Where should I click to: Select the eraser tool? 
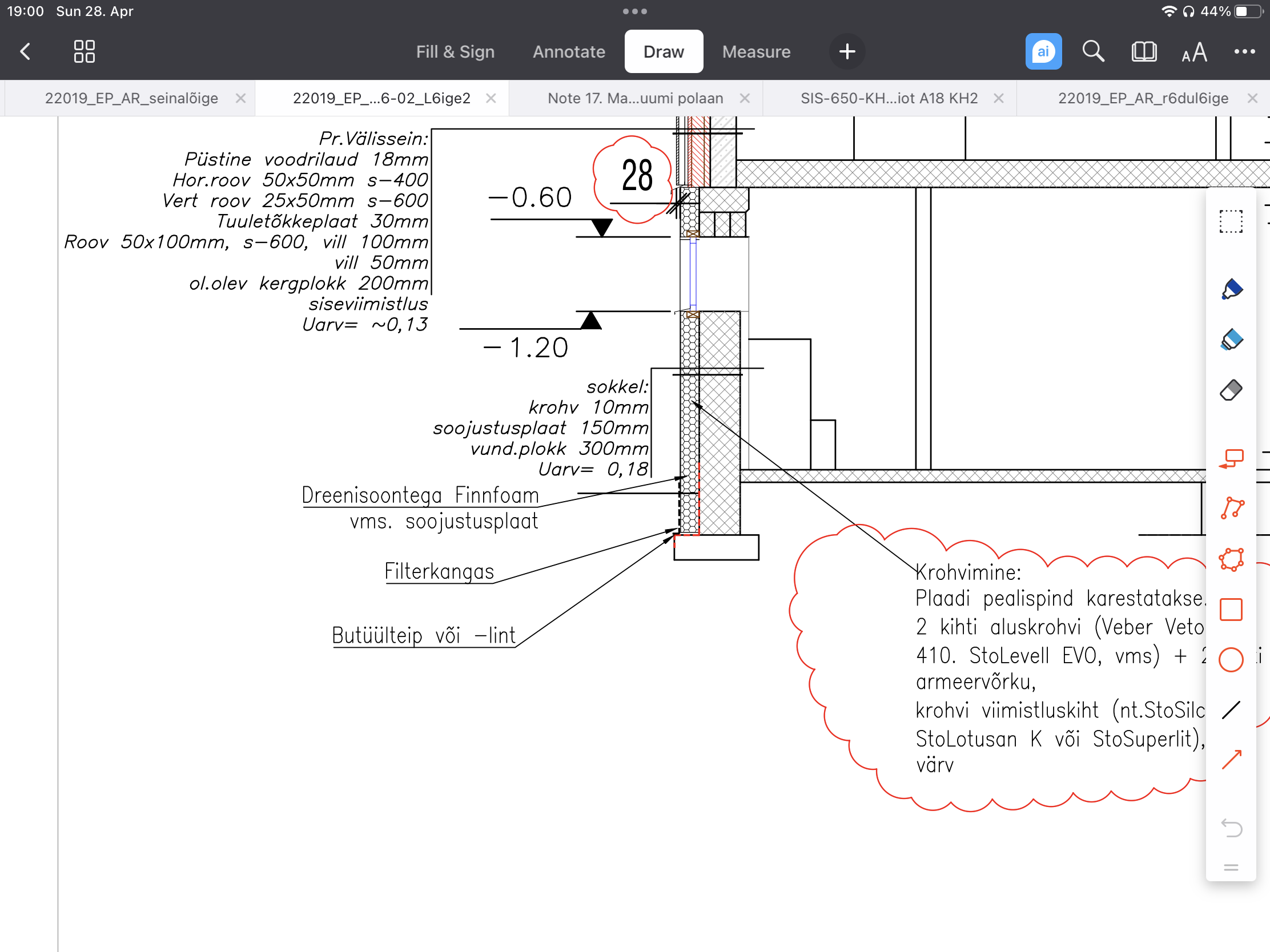[1231, 390]
